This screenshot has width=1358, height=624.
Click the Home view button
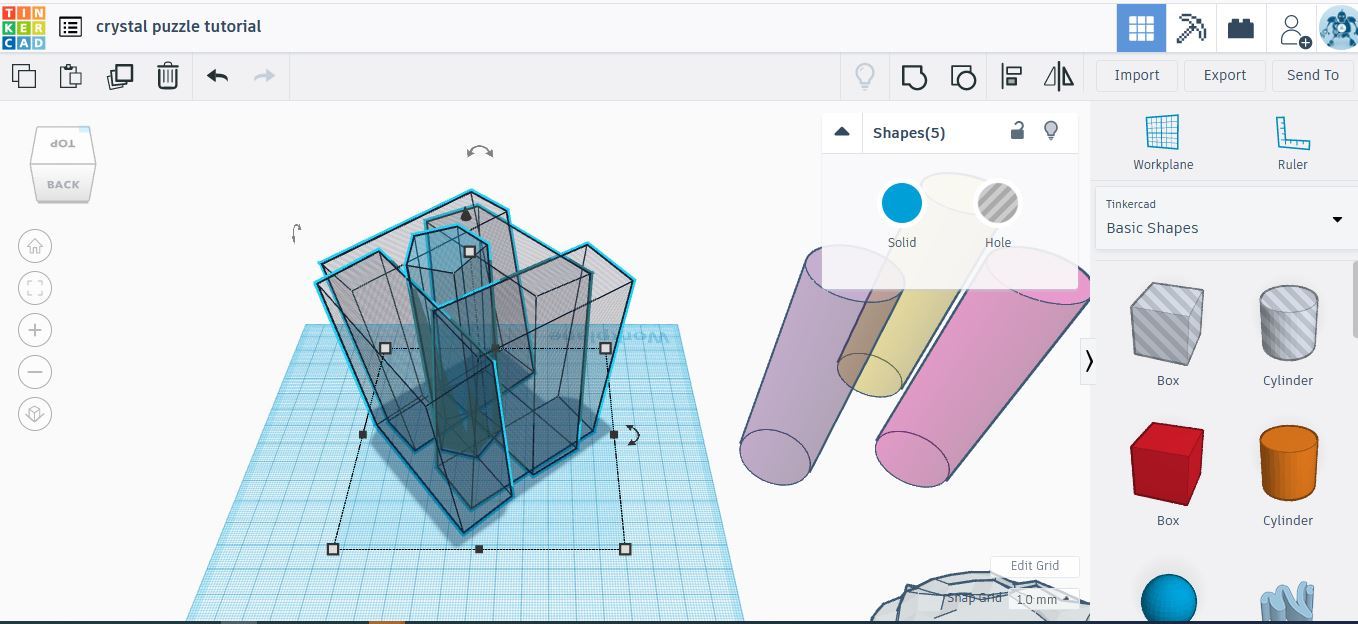(35, 246)
